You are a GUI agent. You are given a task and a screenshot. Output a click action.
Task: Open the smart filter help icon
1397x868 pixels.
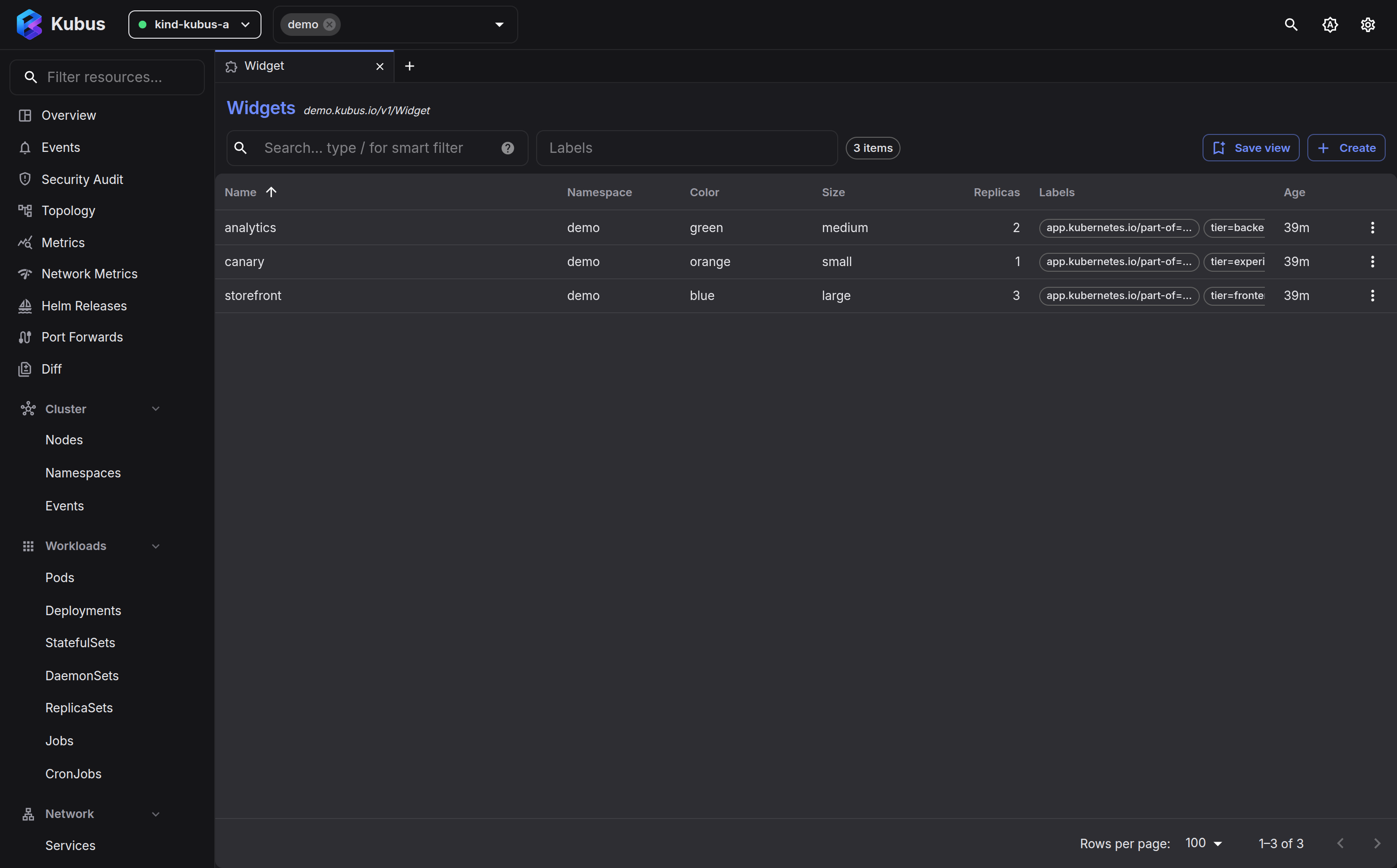[507, 148]
